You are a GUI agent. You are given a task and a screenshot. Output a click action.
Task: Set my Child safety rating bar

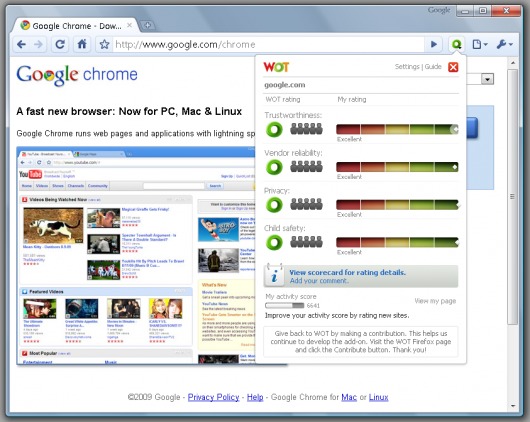397,242
